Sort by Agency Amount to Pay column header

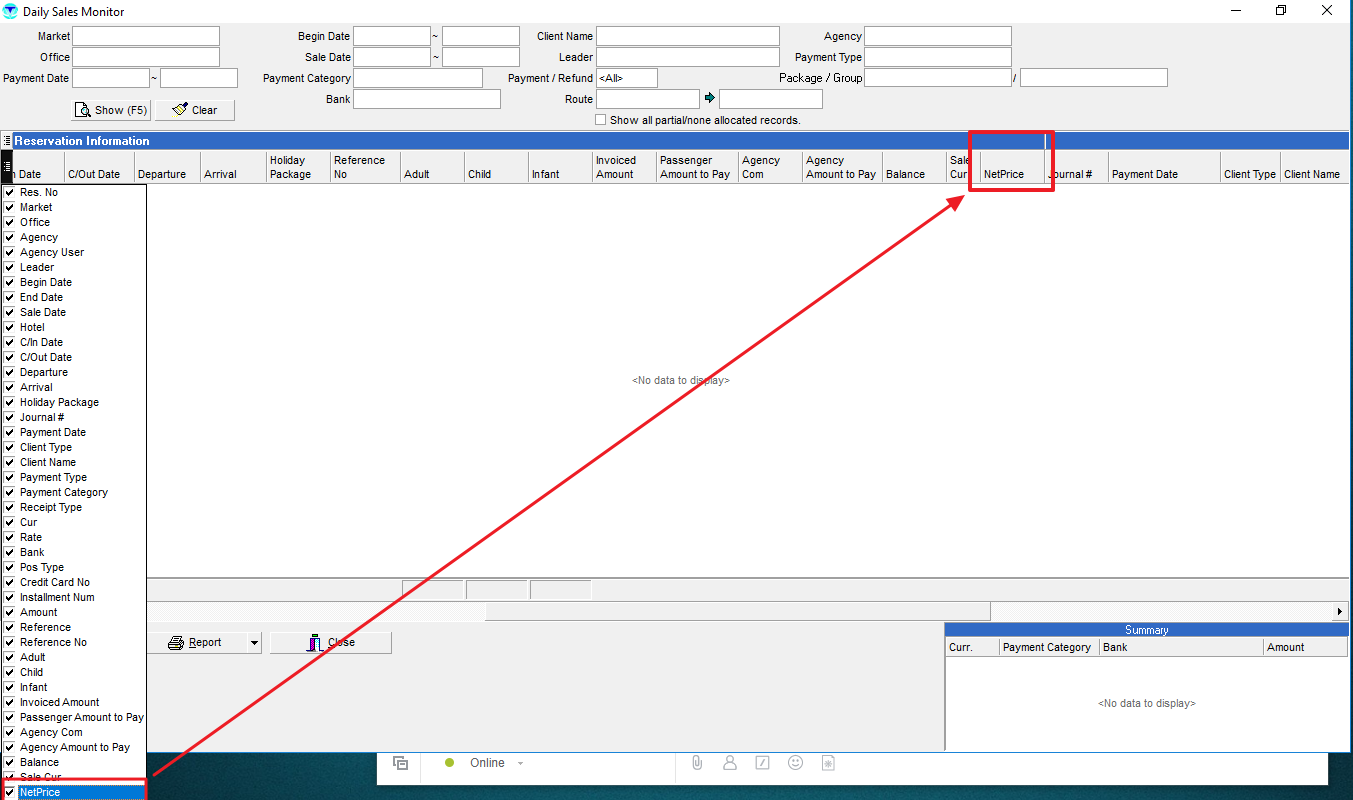click(843, 167)
